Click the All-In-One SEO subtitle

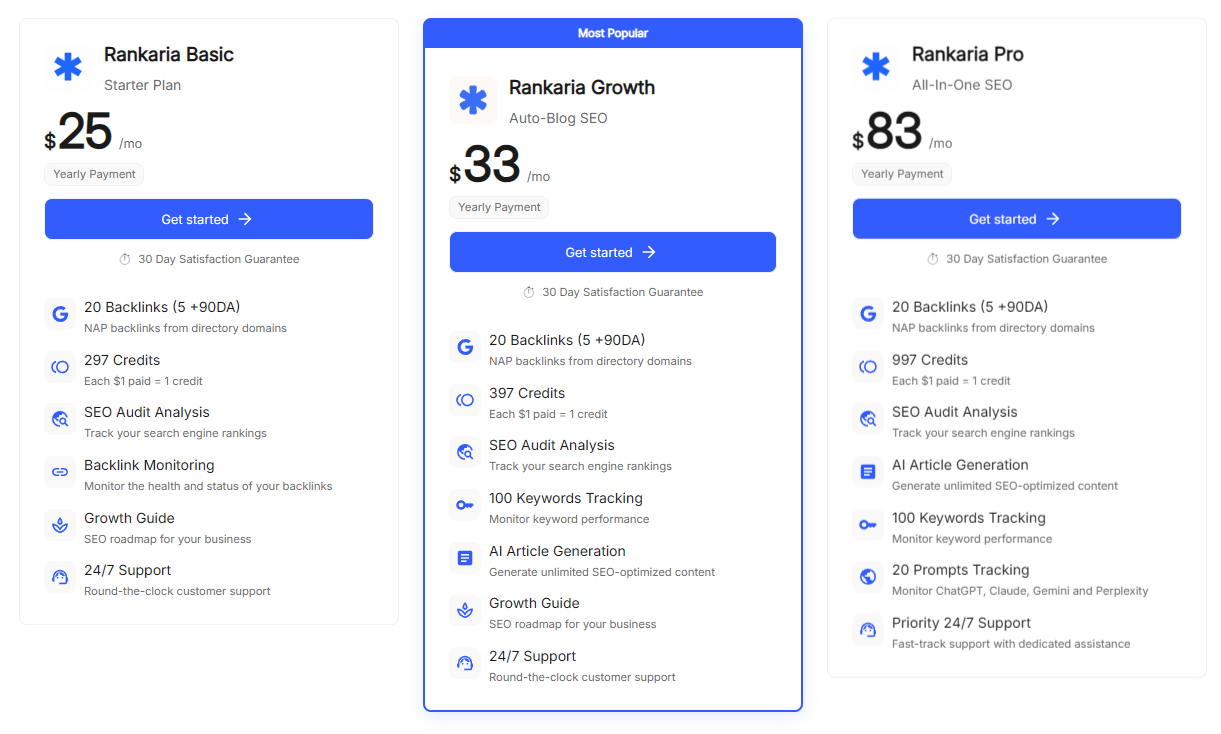(962, 85)
